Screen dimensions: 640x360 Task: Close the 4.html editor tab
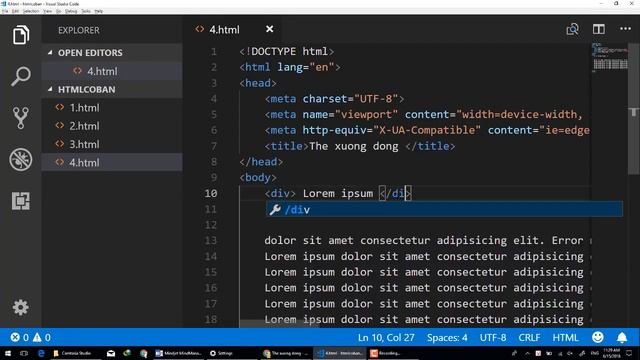pos(269,29)
